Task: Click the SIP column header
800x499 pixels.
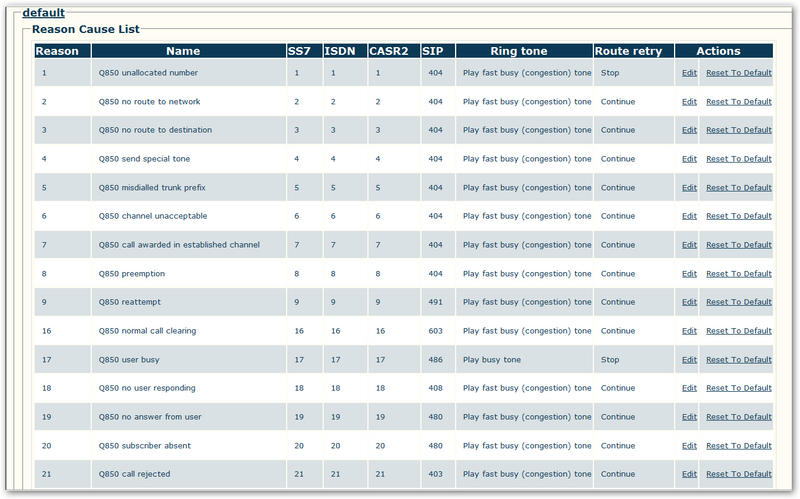Action: (438, 51)
